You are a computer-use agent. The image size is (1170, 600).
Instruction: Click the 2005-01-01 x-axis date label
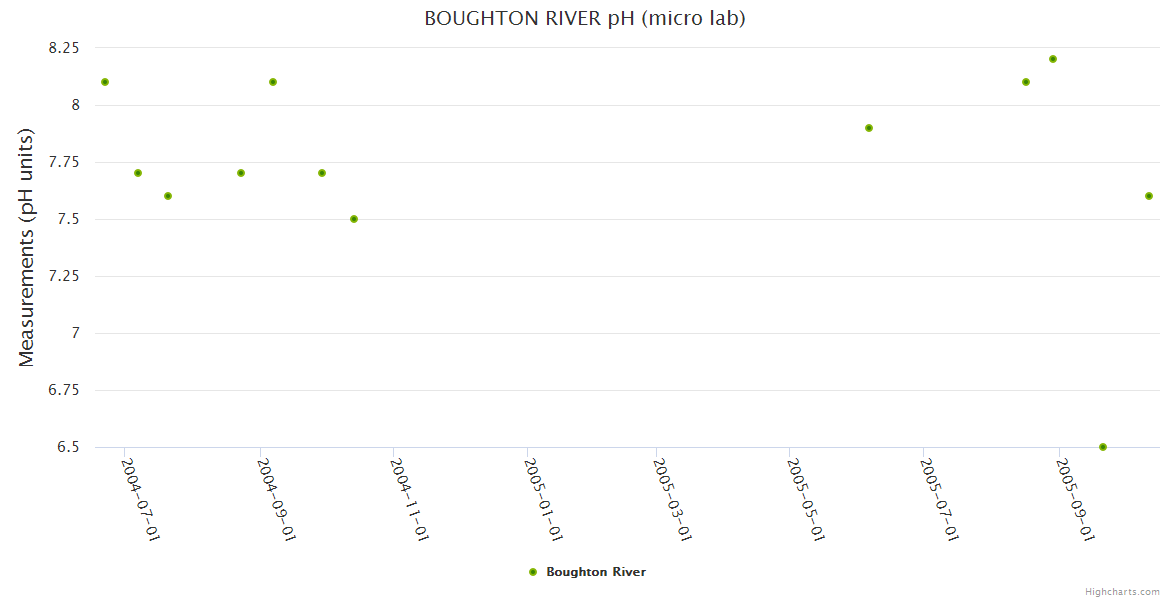point(545,499)
